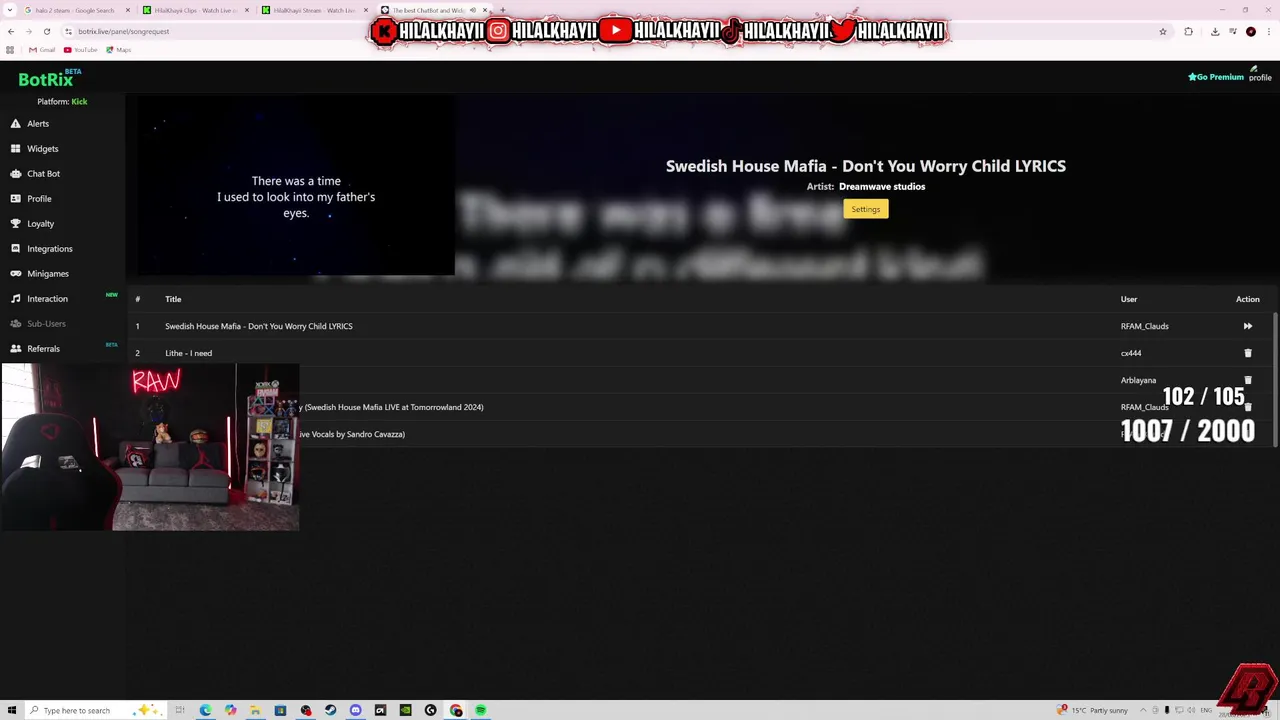Bookmark this page with the star
Viewport: 1280px width, 720px height.
click(x=1162, y=31)
